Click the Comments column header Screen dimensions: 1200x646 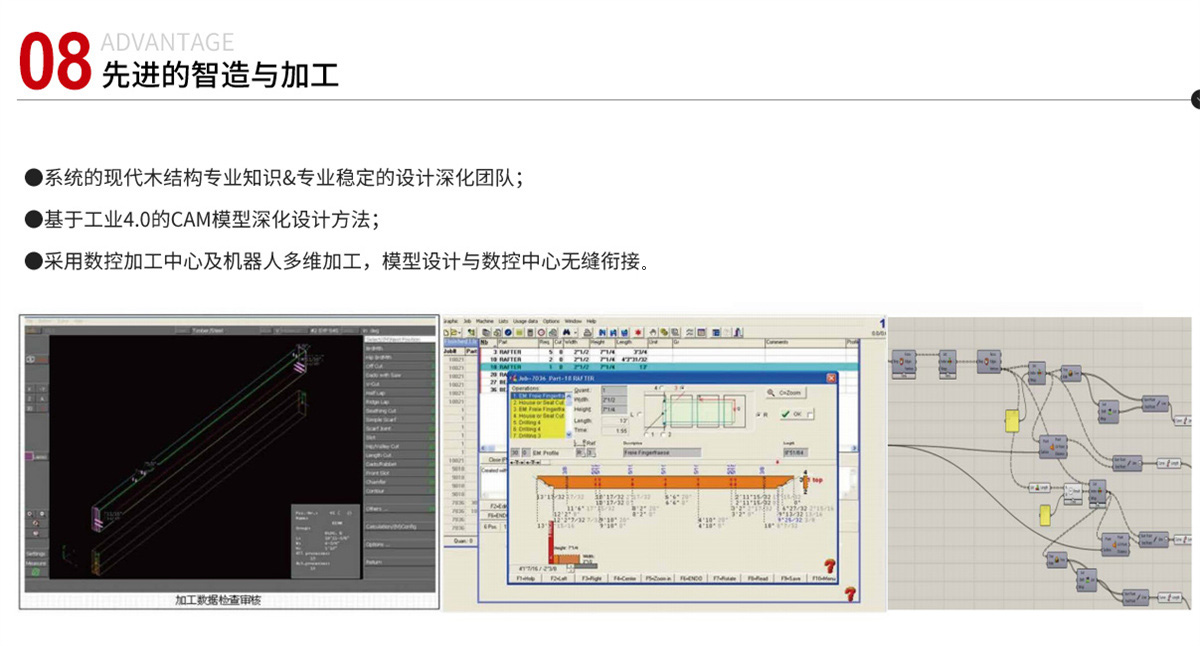tap(805, 342)
